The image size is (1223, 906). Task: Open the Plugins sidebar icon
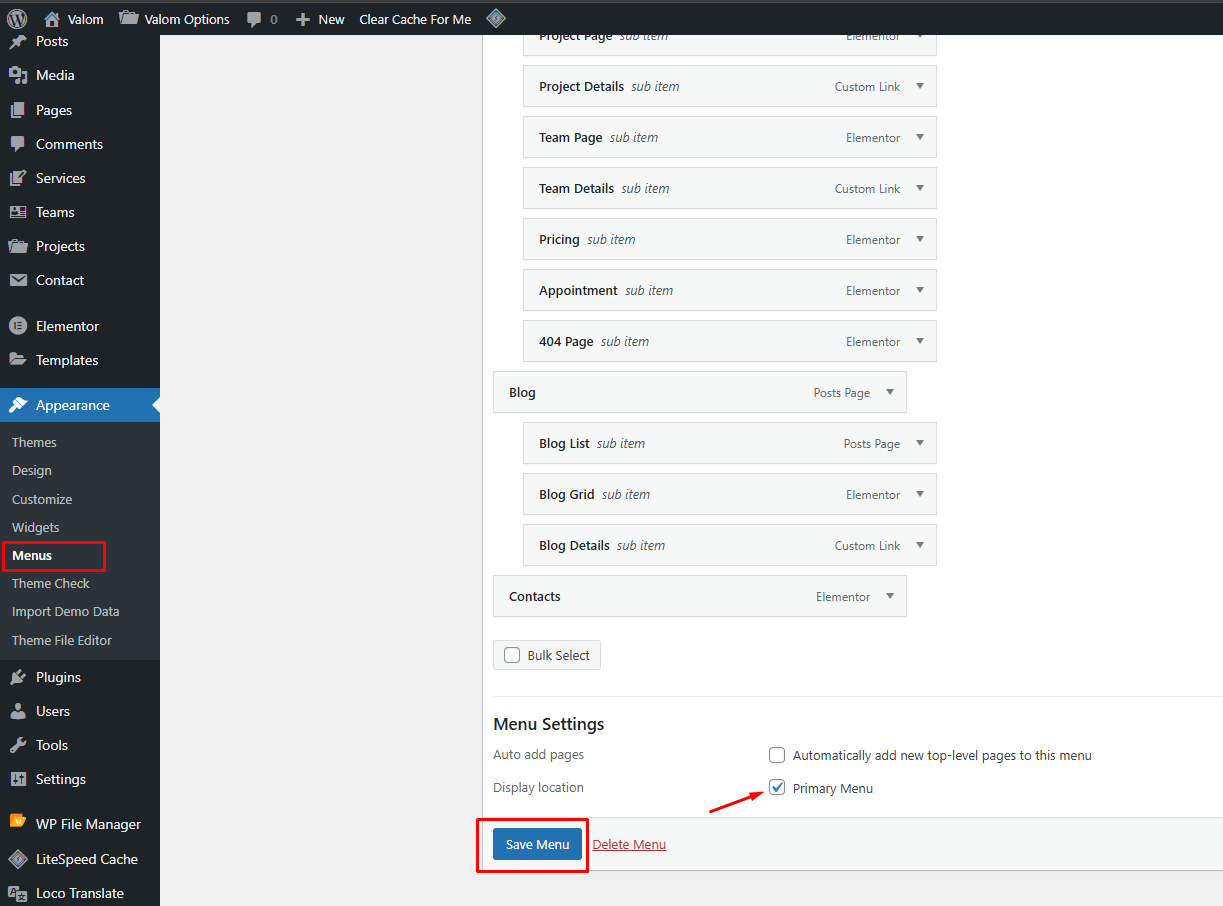pos(18,677)
